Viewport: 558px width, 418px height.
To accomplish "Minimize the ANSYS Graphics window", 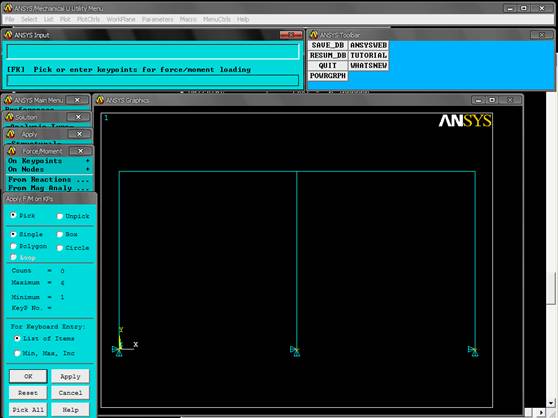I will pyautogui.click(x=479, y=100).
